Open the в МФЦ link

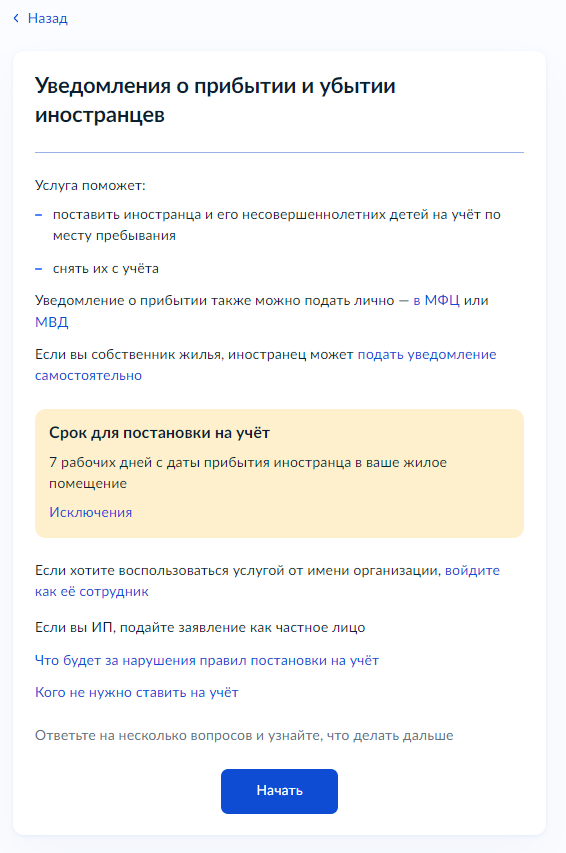436,300
